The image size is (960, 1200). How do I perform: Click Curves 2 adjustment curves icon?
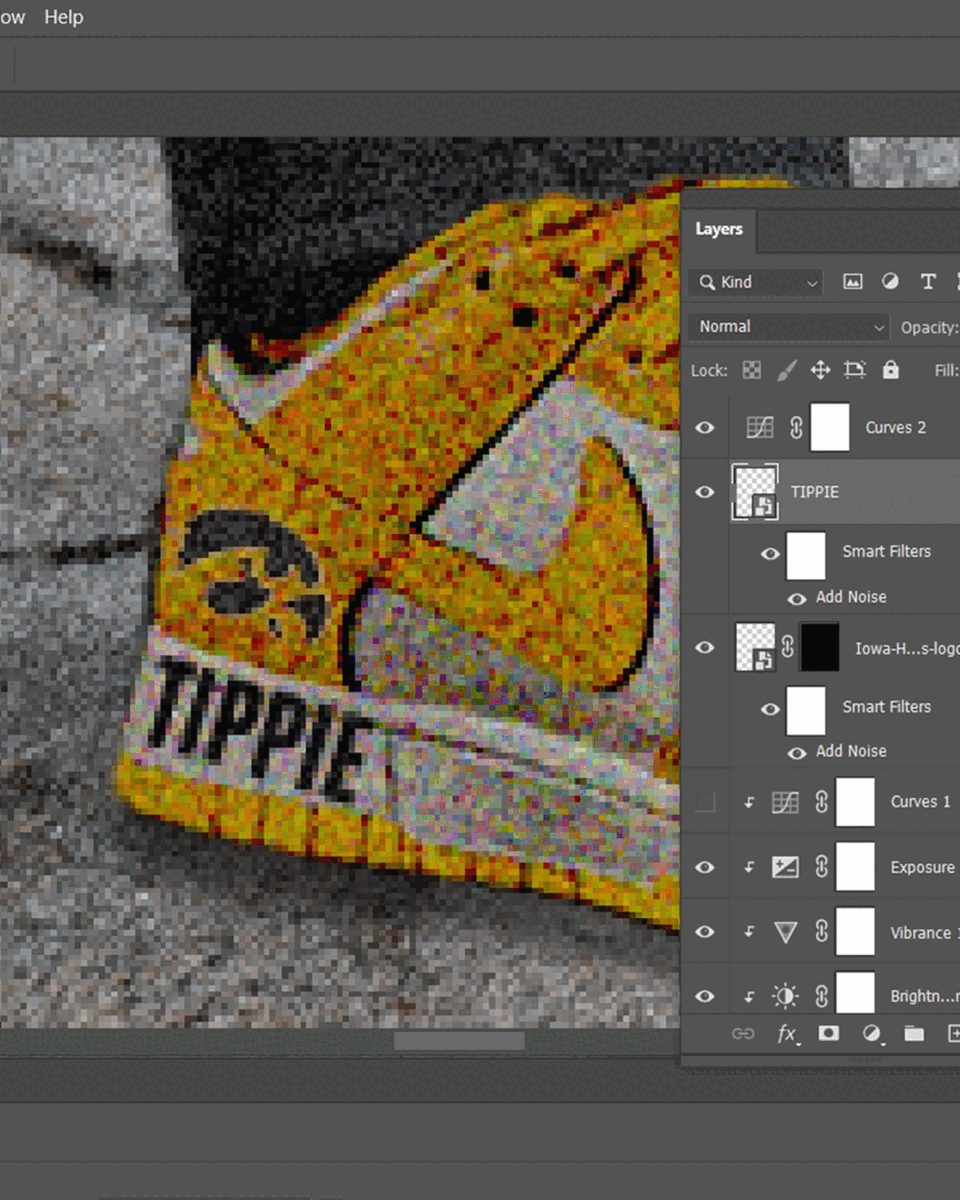(x=760, y=428)
